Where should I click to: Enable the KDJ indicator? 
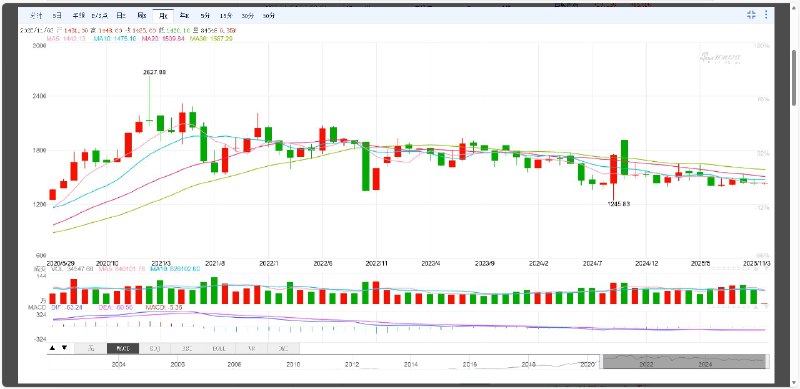155,349
